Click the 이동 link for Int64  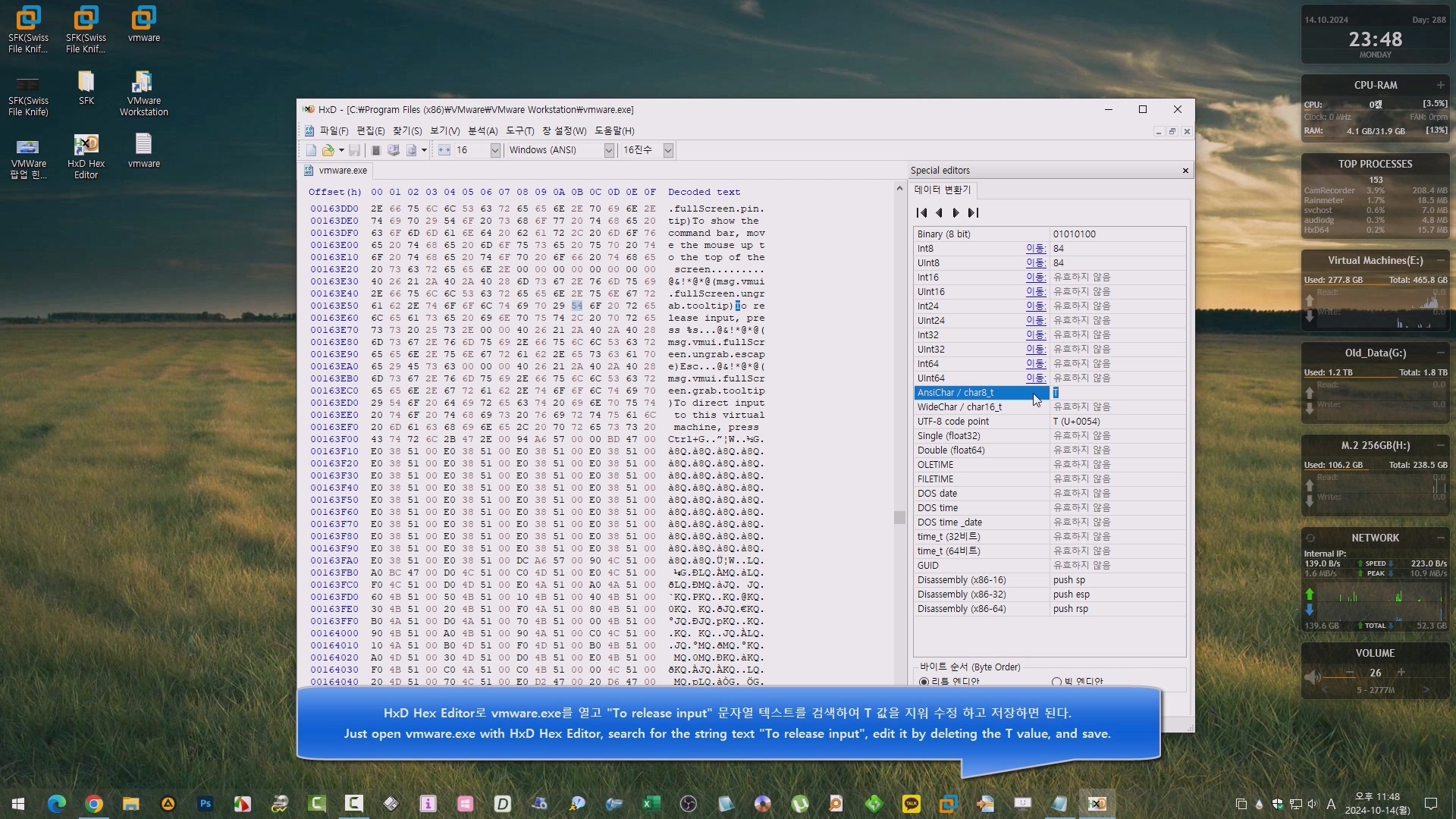tap(1035, 364)
